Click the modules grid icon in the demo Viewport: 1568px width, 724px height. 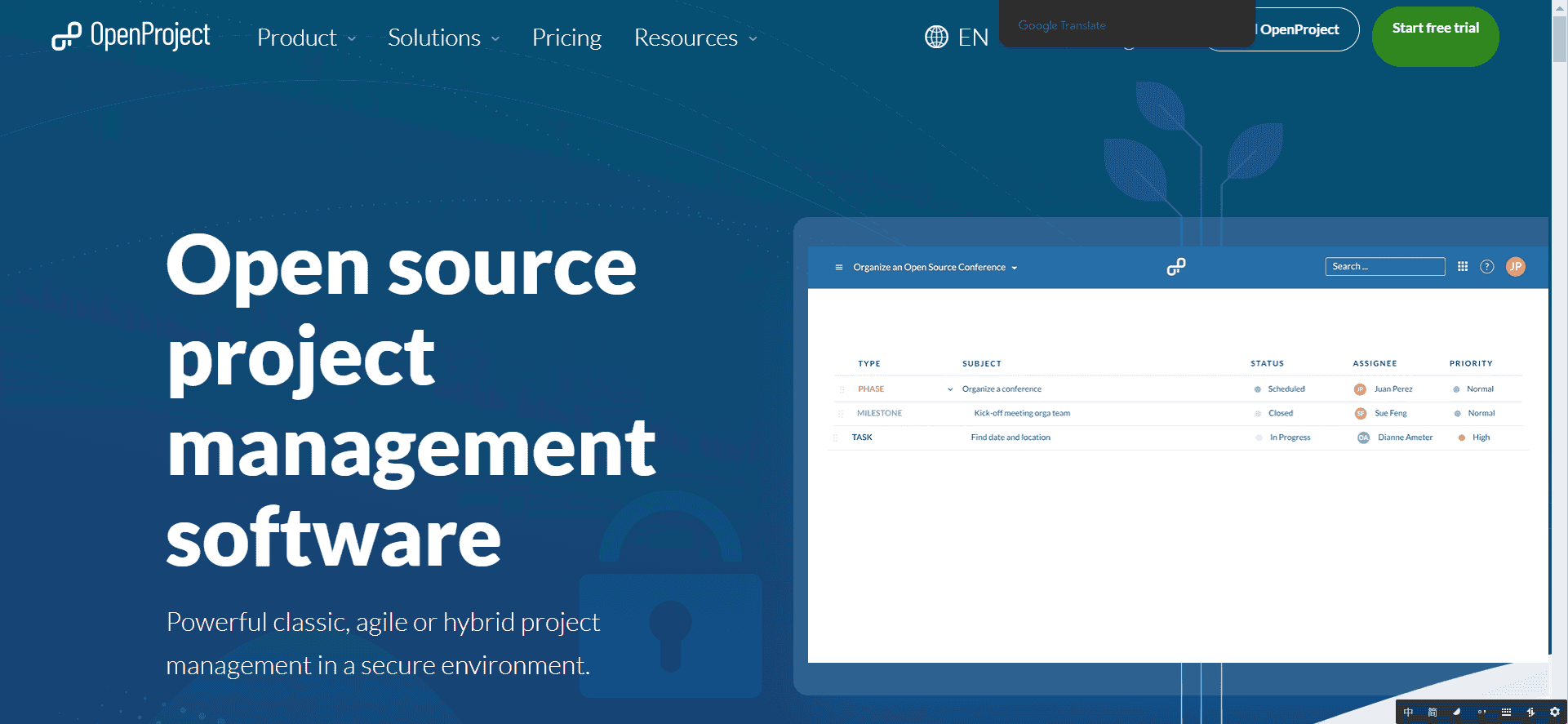point(1463,267)
